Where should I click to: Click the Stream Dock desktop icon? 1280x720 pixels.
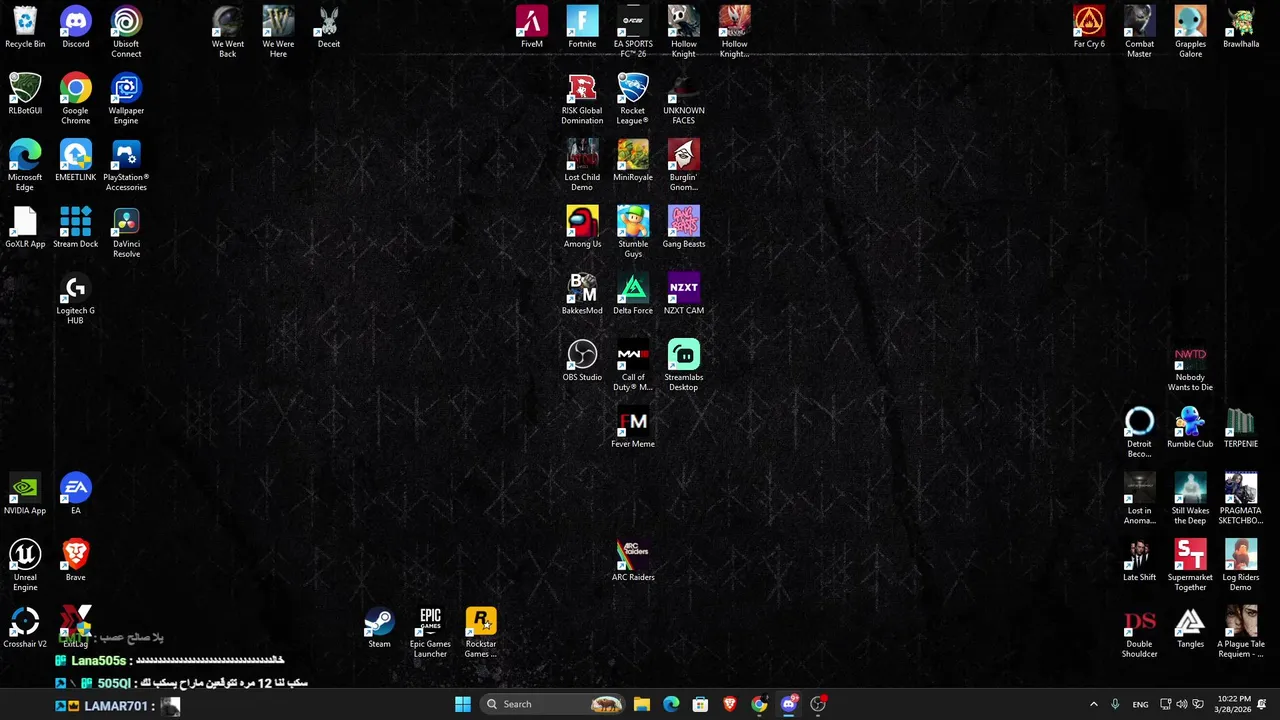(x=76, y=228)
